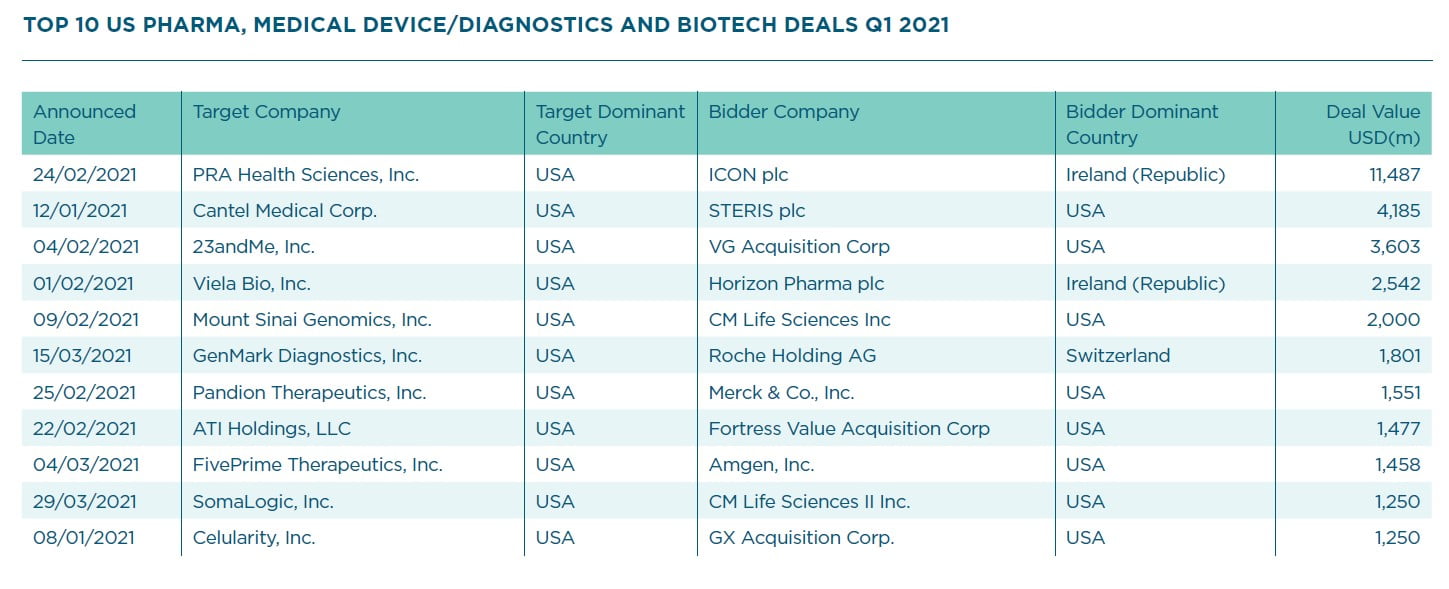Viewport: 1449px width, 589px height.
Task: Click the Viela Bio, Inc. entry
Action: pyautogui.click(x=251, y=284)
